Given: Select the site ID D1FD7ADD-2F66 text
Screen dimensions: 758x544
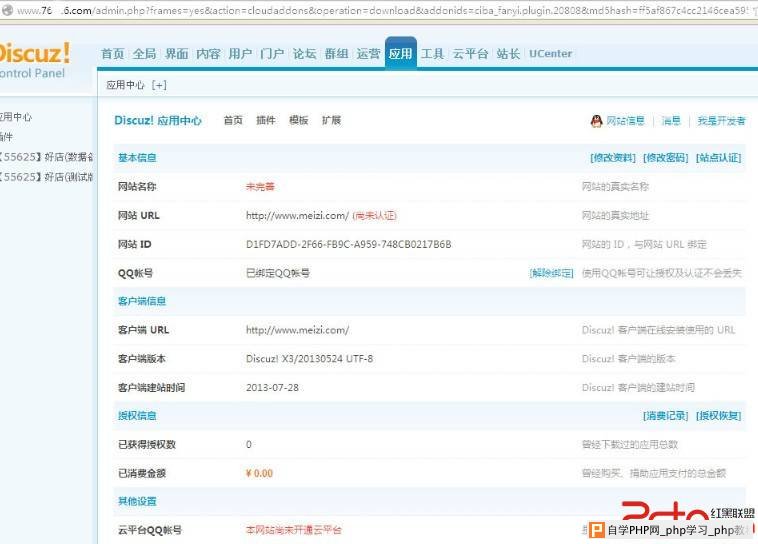Looking at the screenshot, I should [x=349, y=244].
